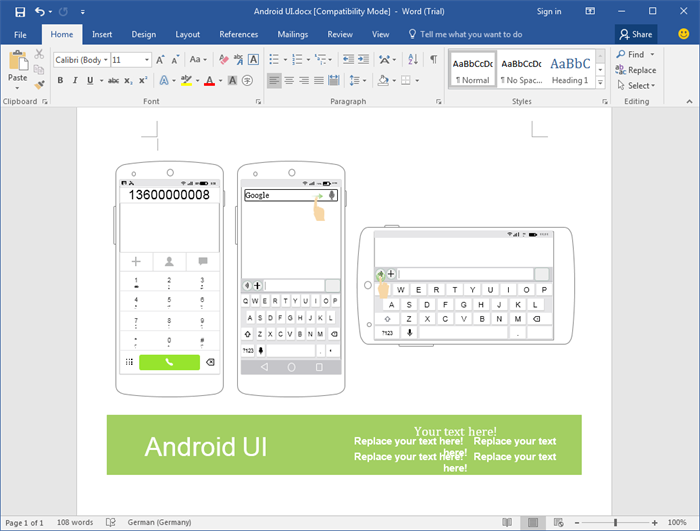This screenshot has width=700, height=531.
Task: Toggle strikethrough formatting
Action: coord(115,81)
